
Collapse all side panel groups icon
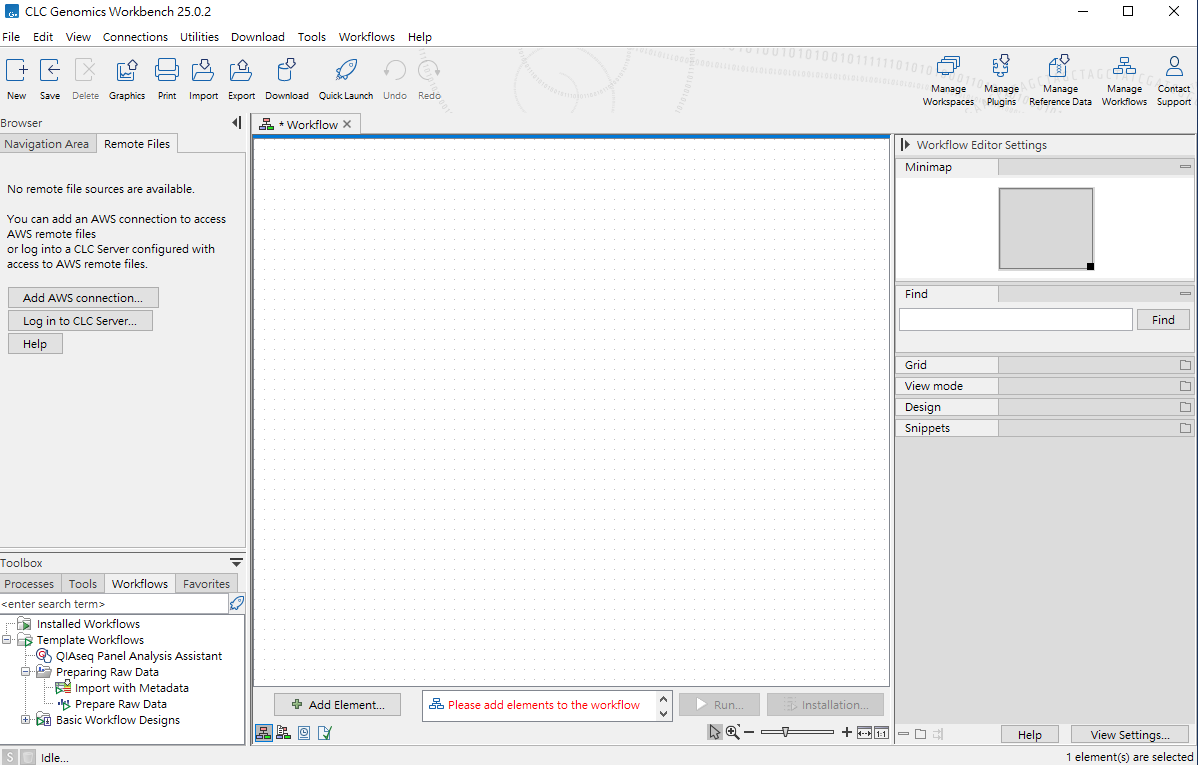click(x=904, y=734)
